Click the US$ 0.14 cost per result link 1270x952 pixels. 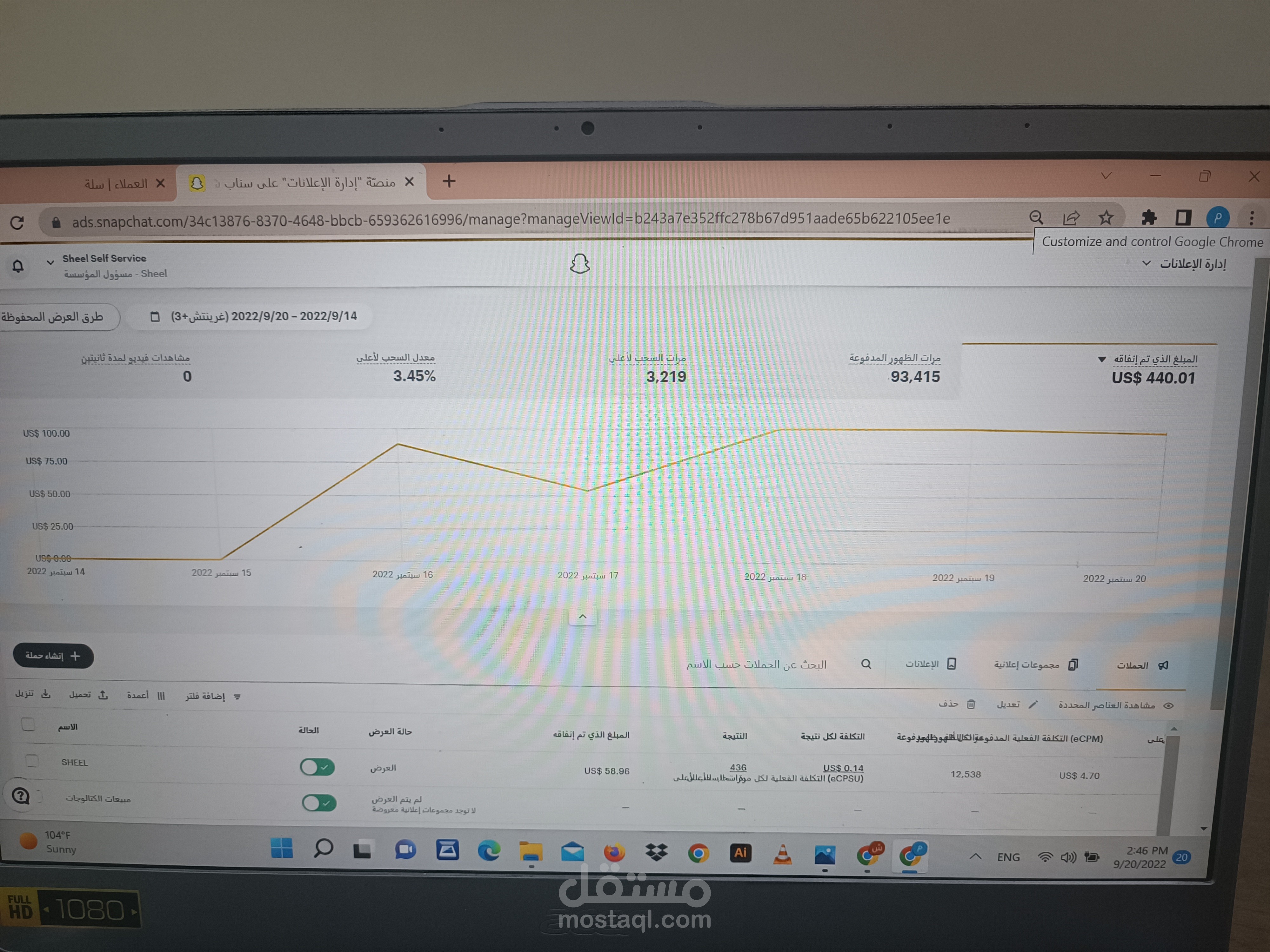(843, 768)
